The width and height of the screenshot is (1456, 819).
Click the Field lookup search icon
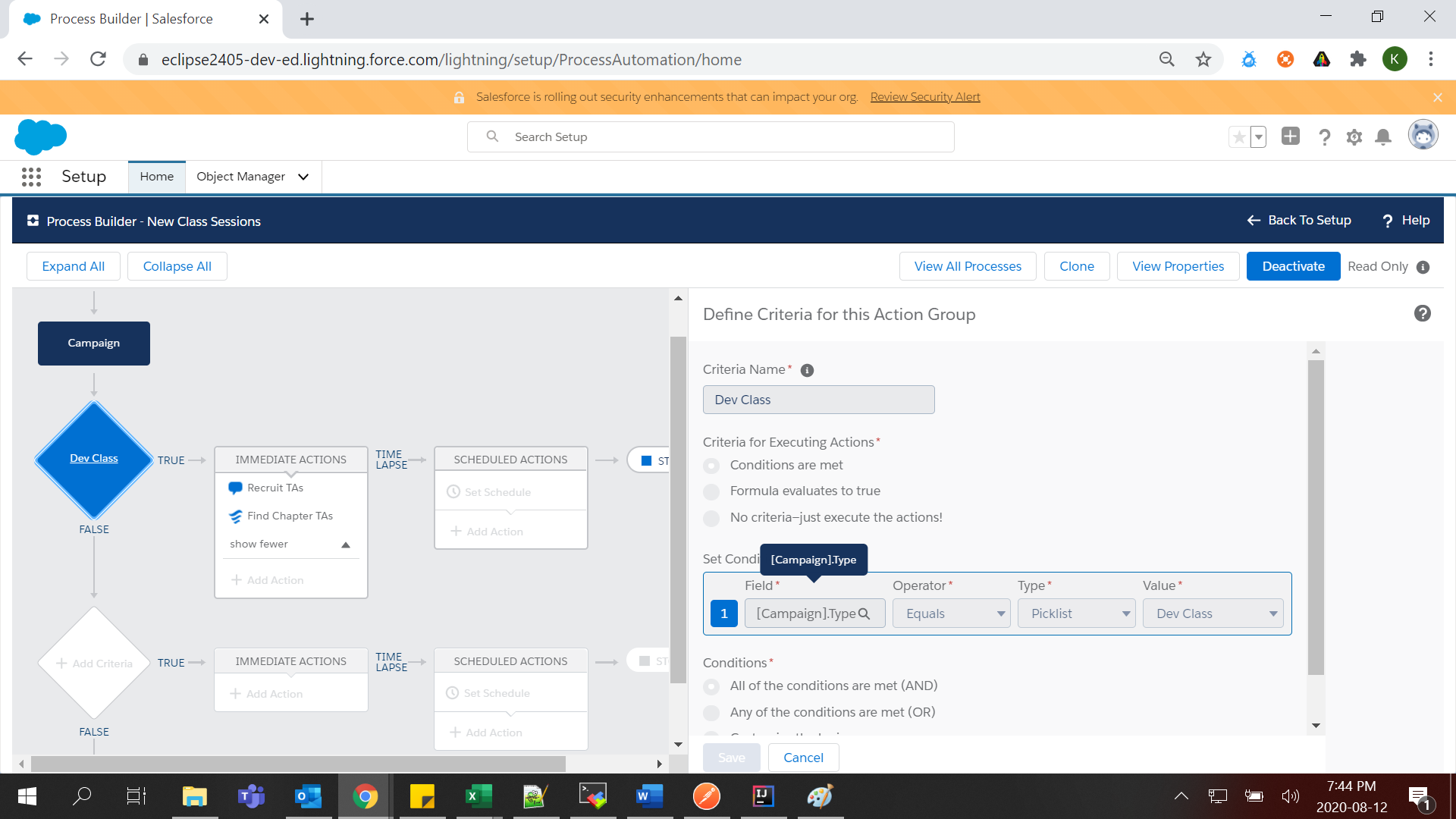(864, 613)
